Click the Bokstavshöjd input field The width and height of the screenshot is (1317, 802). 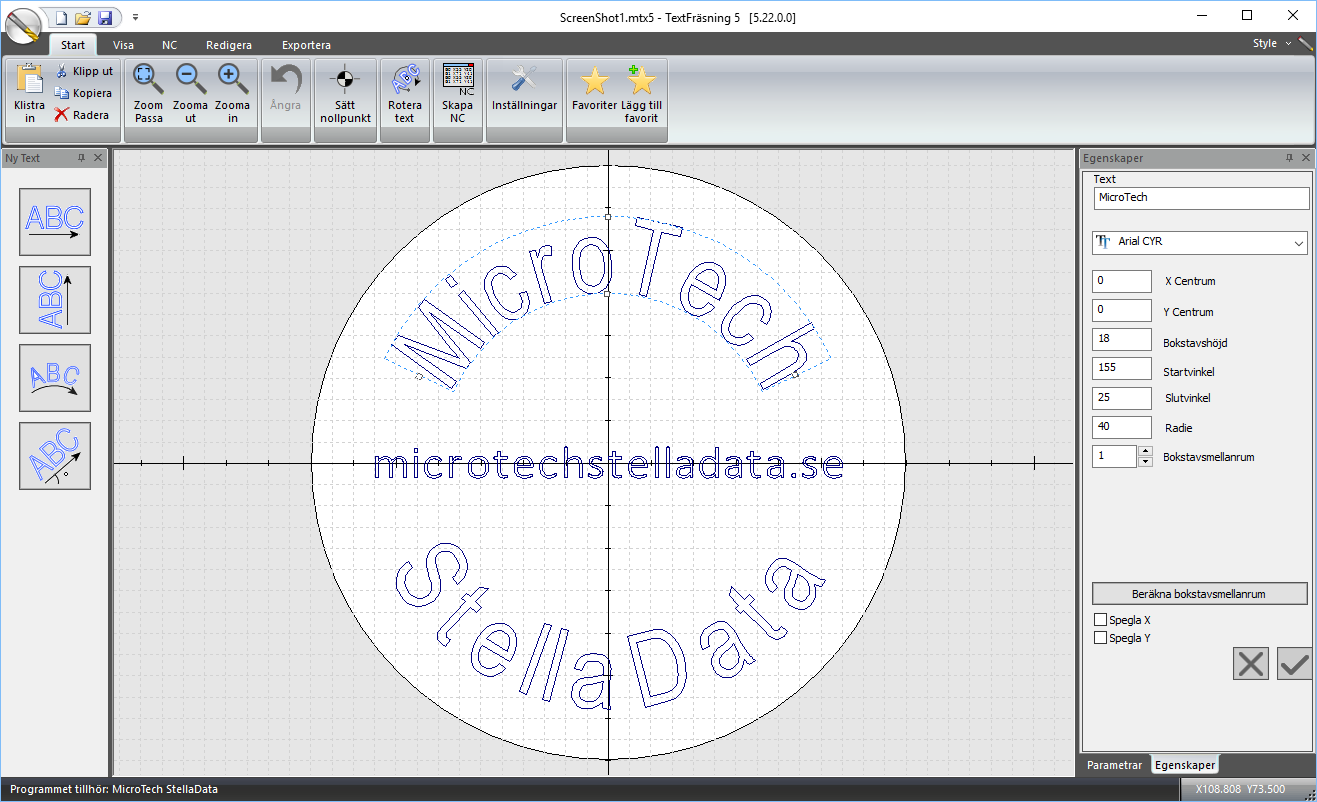point(1122,339)
